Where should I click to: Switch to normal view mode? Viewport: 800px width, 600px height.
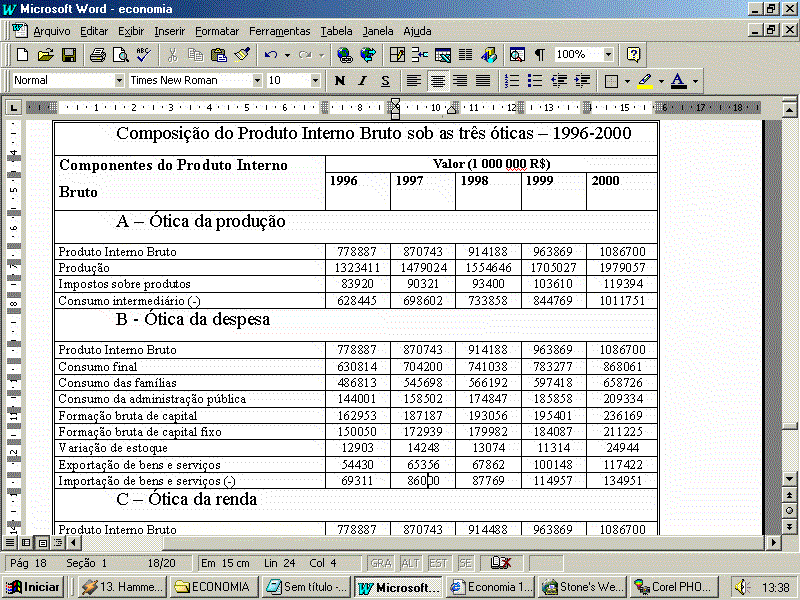coord(10,542)
